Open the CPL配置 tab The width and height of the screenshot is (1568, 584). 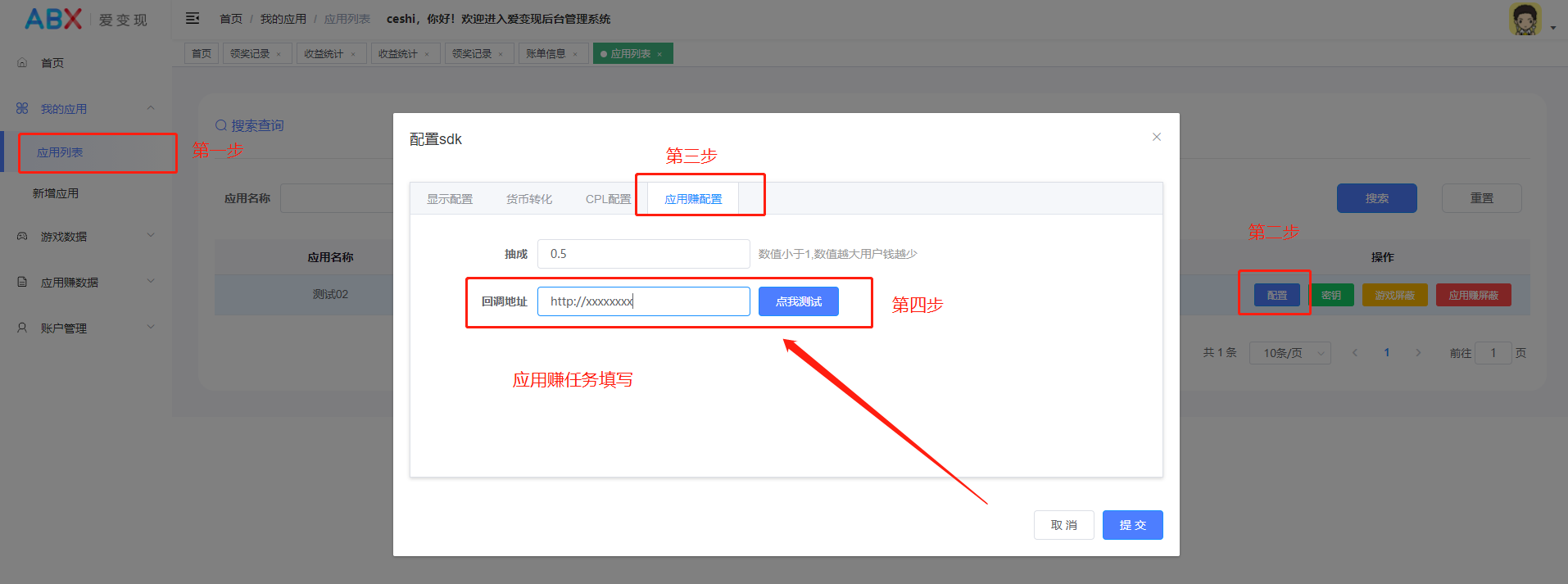[608, 199]
